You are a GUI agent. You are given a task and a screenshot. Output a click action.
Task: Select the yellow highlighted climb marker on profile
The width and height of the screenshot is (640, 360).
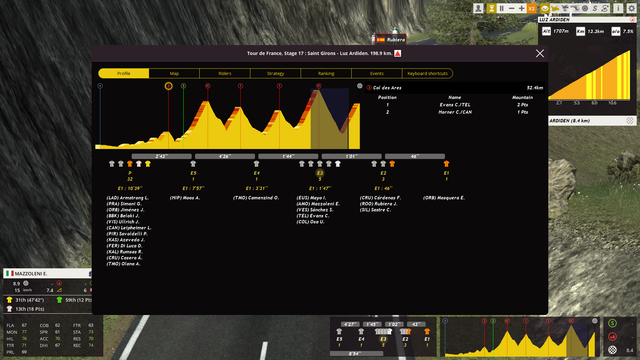click(169, 86)
